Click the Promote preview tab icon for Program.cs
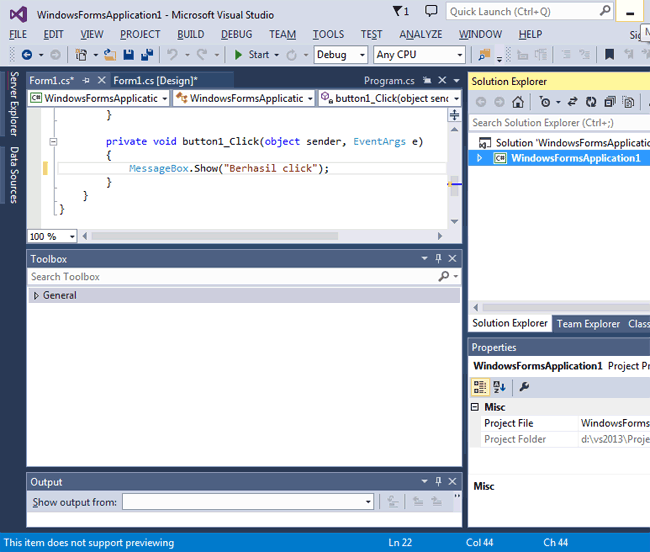Viewport: 650px width, 552px height. tap(427, 80)
